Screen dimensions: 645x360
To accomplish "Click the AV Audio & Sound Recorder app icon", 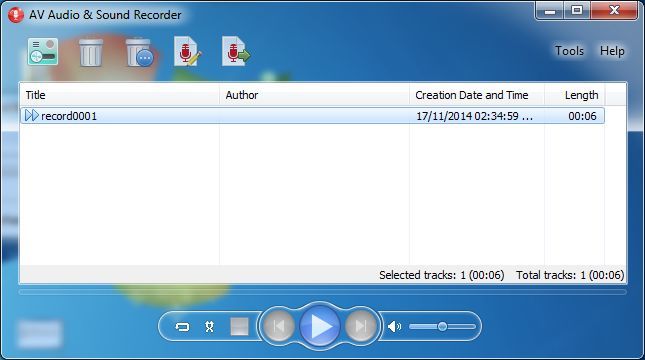I will point(16,15).
